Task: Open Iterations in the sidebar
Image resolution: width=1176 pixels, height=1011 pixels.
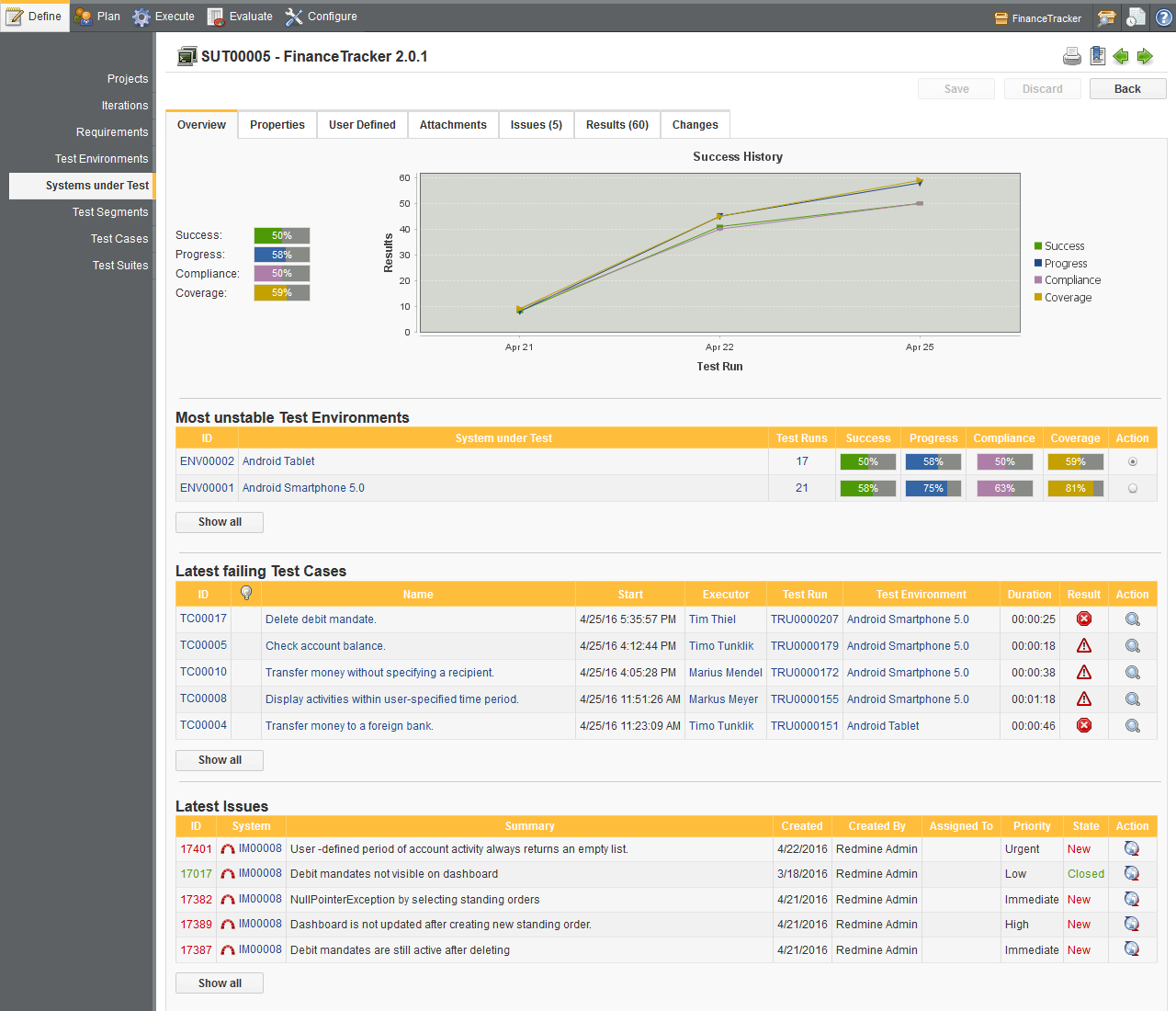Action: 125,106
